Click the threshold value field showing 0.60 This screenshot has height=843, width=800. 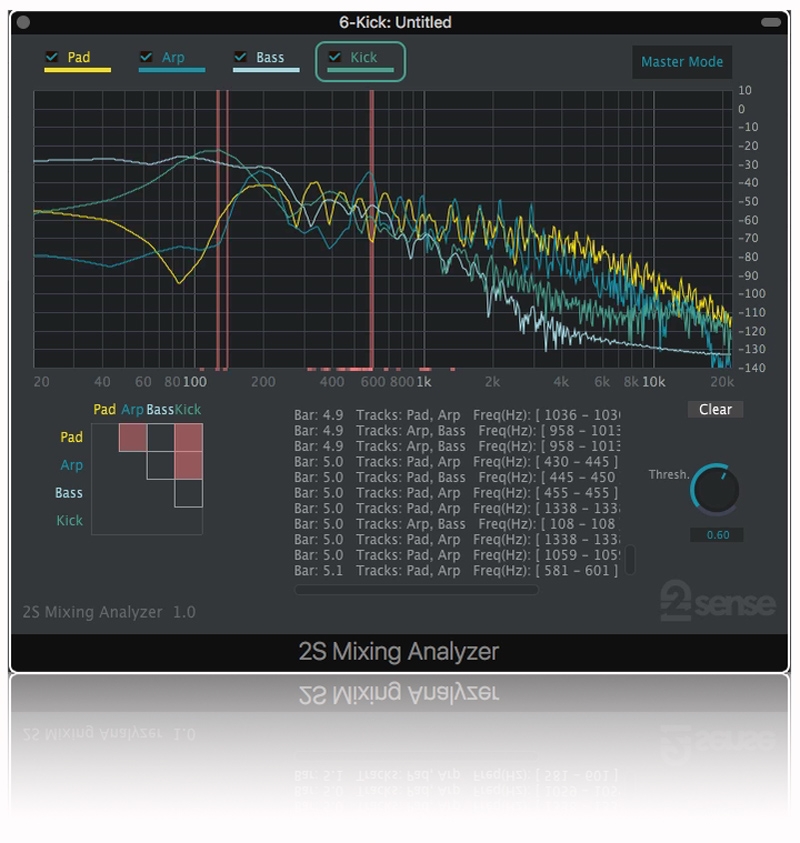[717, 535]
